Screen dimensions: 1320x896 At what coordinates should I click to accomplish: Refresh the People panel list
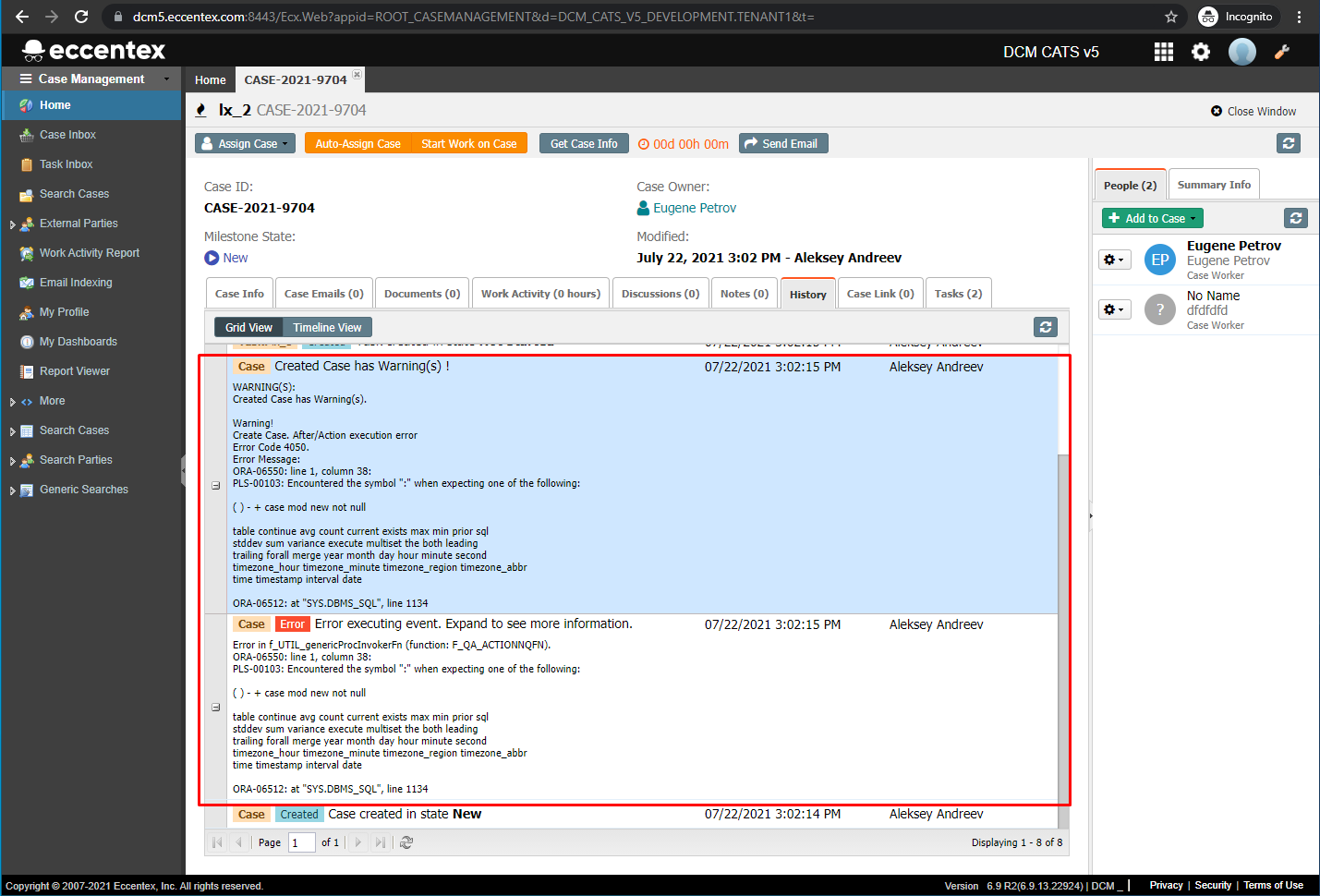[1296, 218]
